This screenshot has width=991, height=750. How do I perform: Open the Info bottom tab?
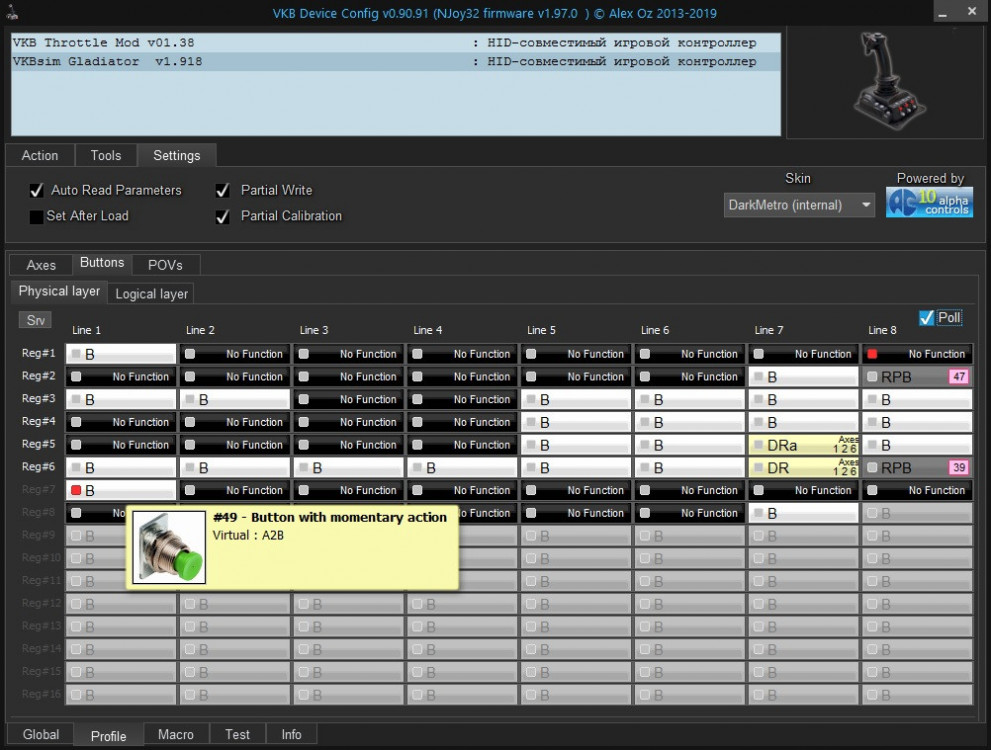click(x=291, y=734)
